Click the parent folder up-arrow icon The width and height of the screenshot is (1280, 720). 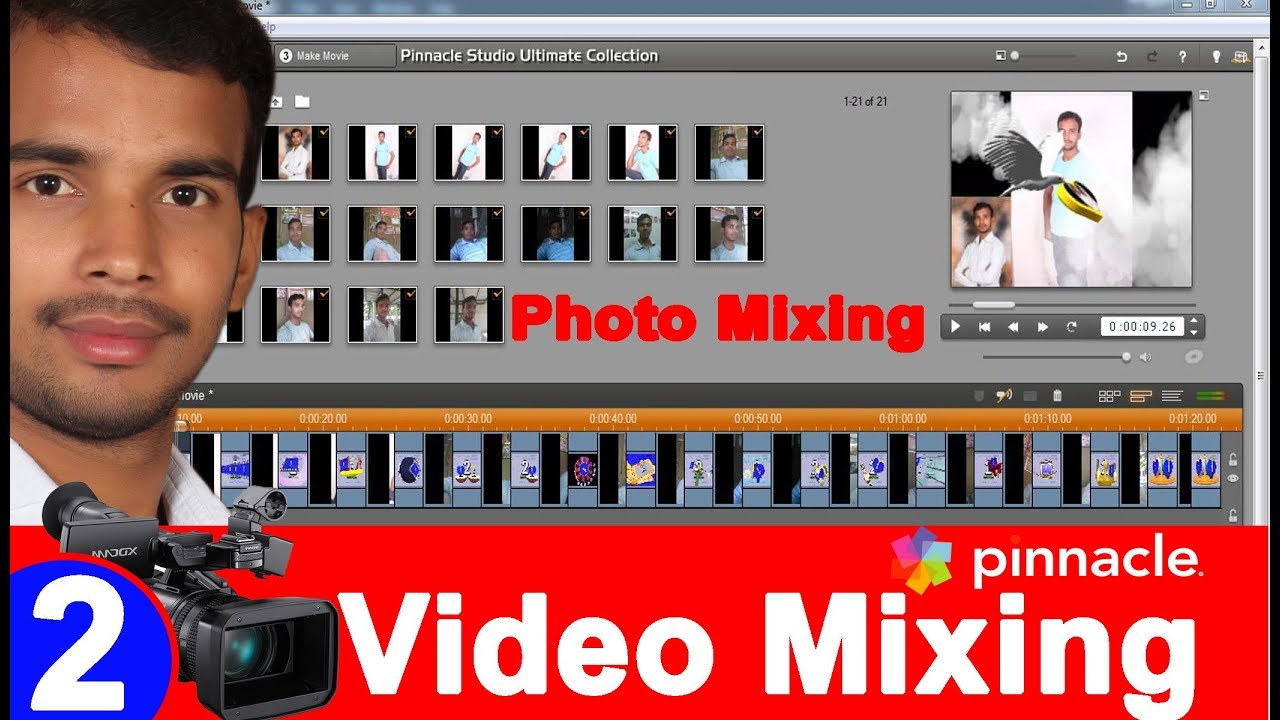click(276, 101)
